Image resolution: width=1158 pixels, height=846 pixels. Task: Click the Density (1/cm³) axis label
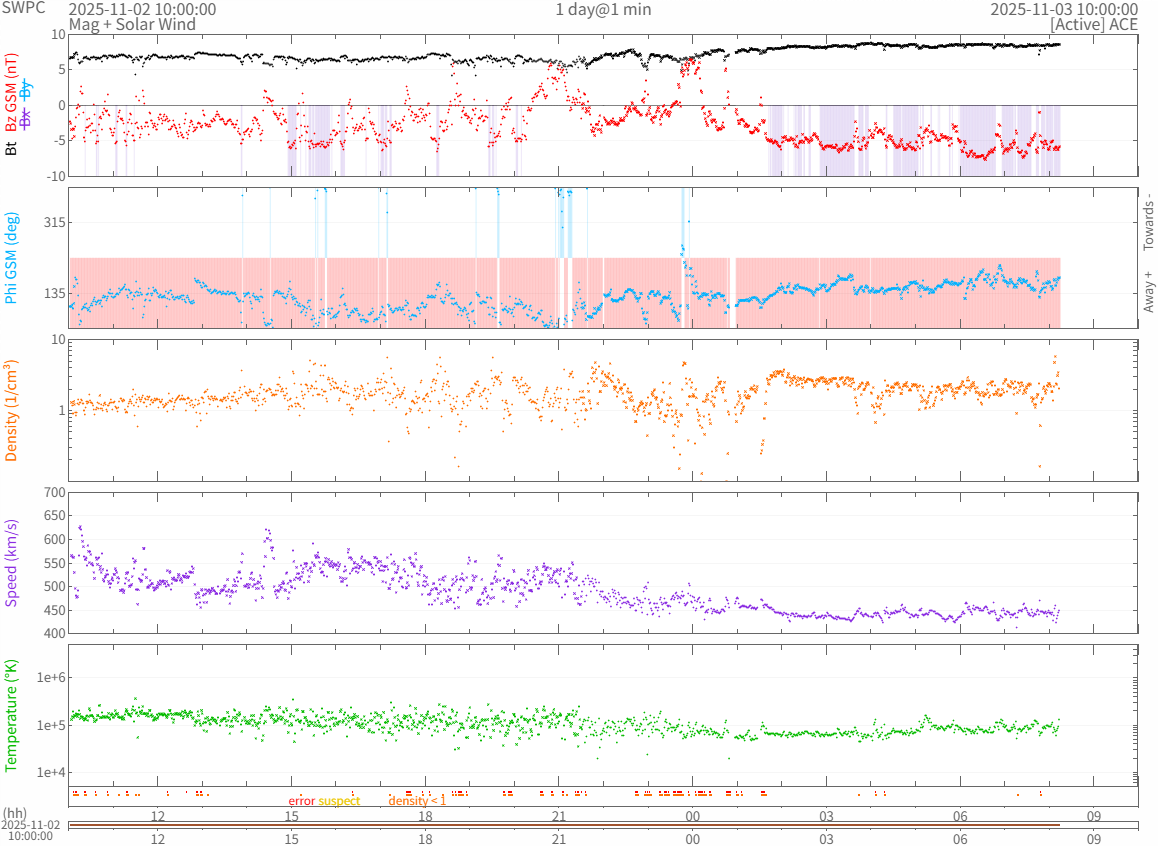coord(12,410)
